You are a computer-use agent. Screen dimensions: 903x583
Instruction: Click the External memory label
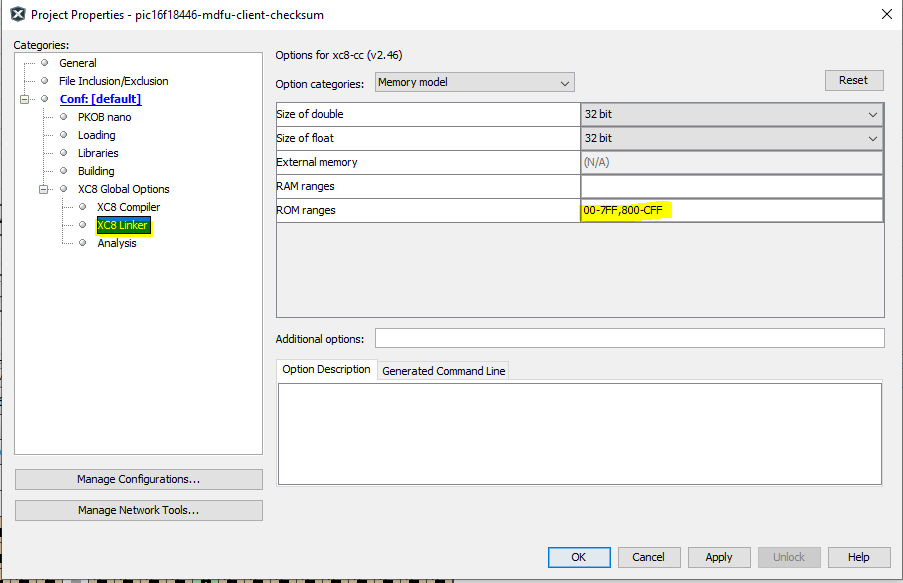point(317,162)
